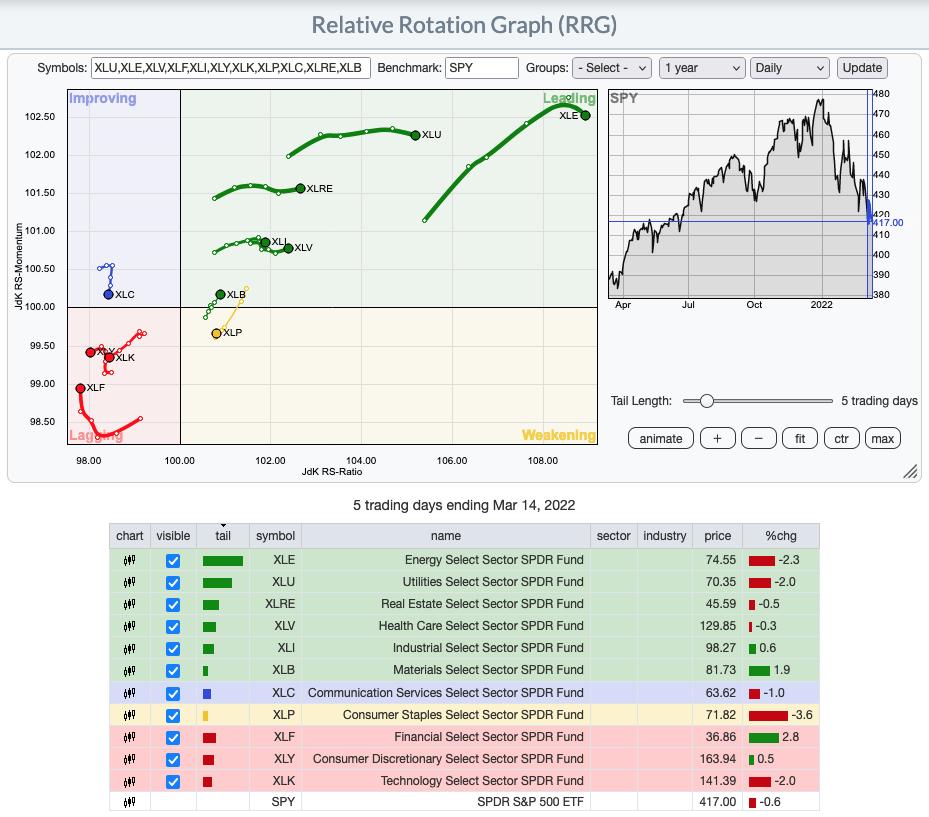This screenshot has height=817, width=929.
Task: Click the Tail Length slider handle
Action: tap(706, 401)
